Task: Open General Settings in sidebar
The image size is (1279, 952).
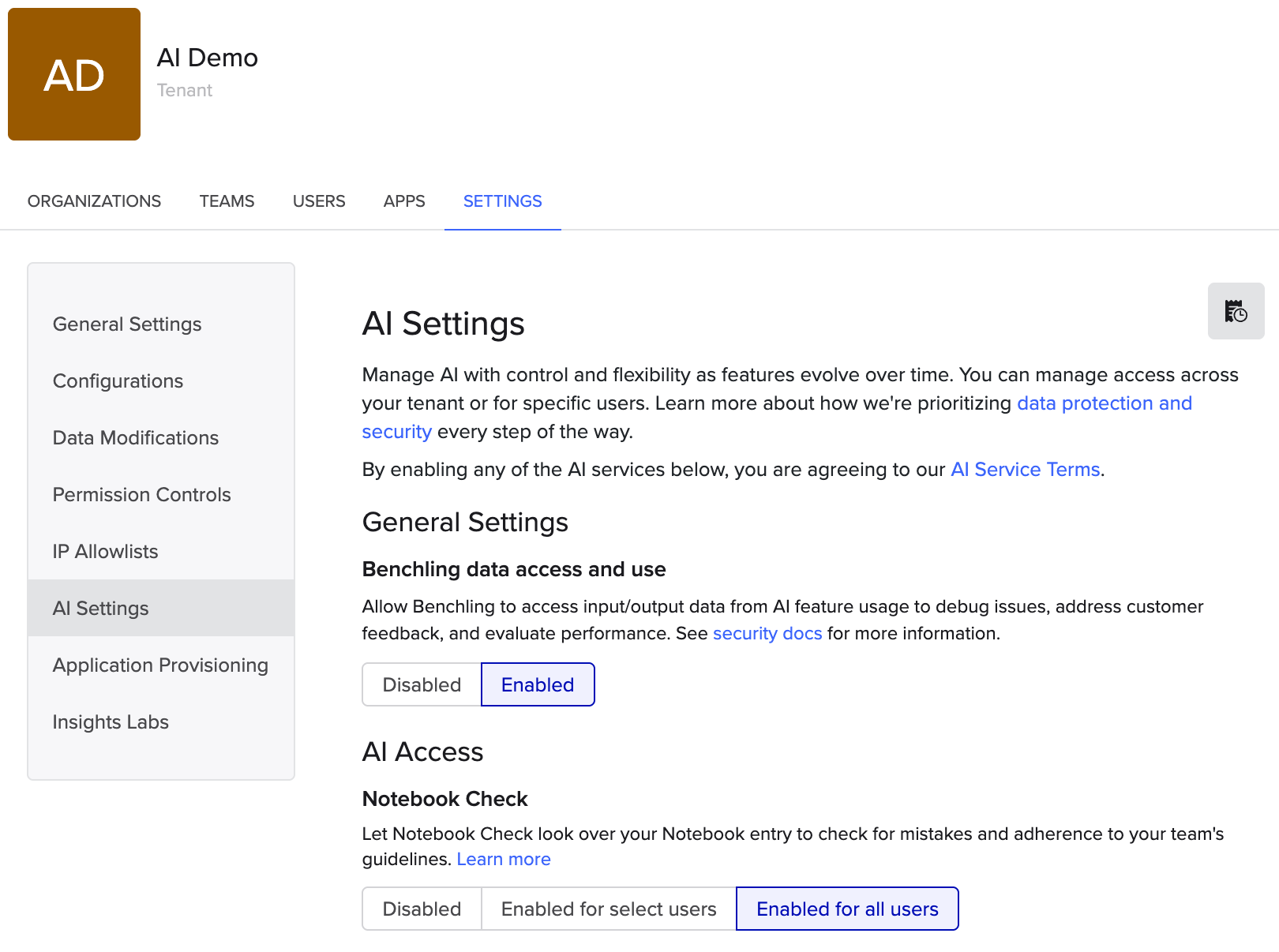Action: (127, 324)
